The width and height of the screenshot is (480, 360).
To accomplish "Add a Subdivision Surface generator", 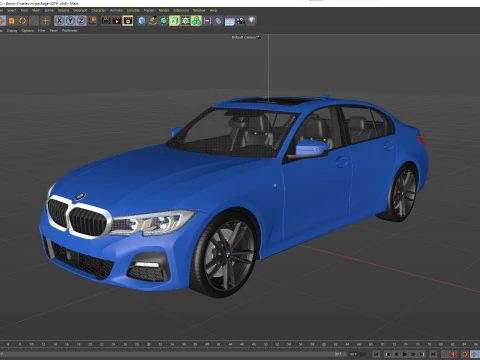I will tap(164, 21).
